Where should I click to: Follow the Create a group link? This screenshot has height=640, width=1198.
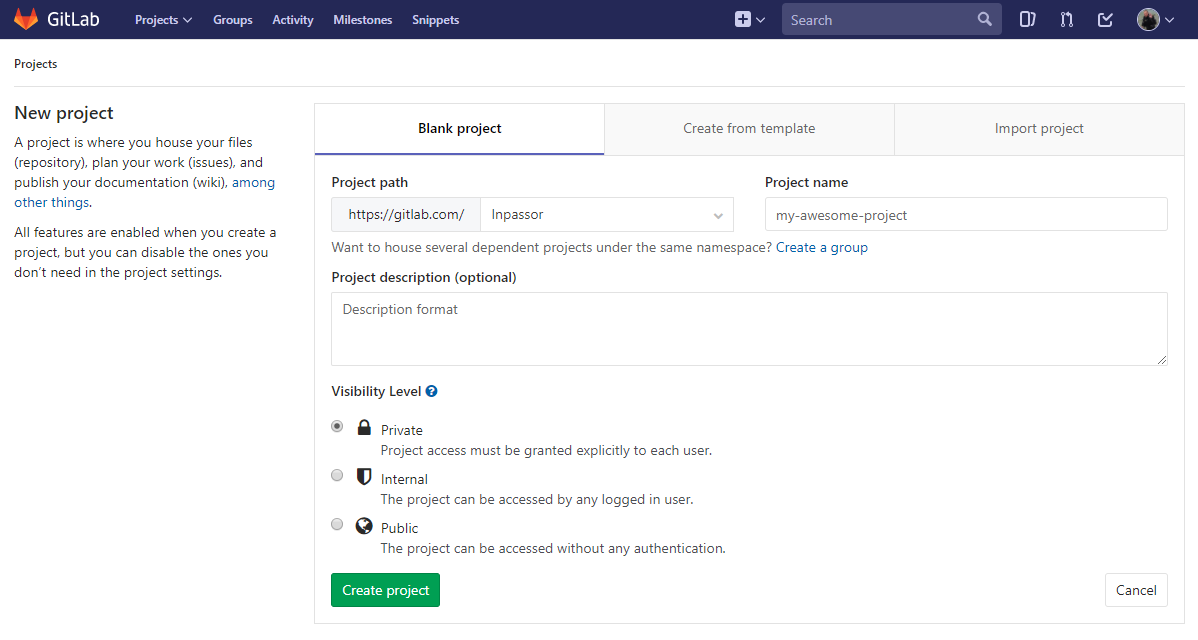coord(821,247)
